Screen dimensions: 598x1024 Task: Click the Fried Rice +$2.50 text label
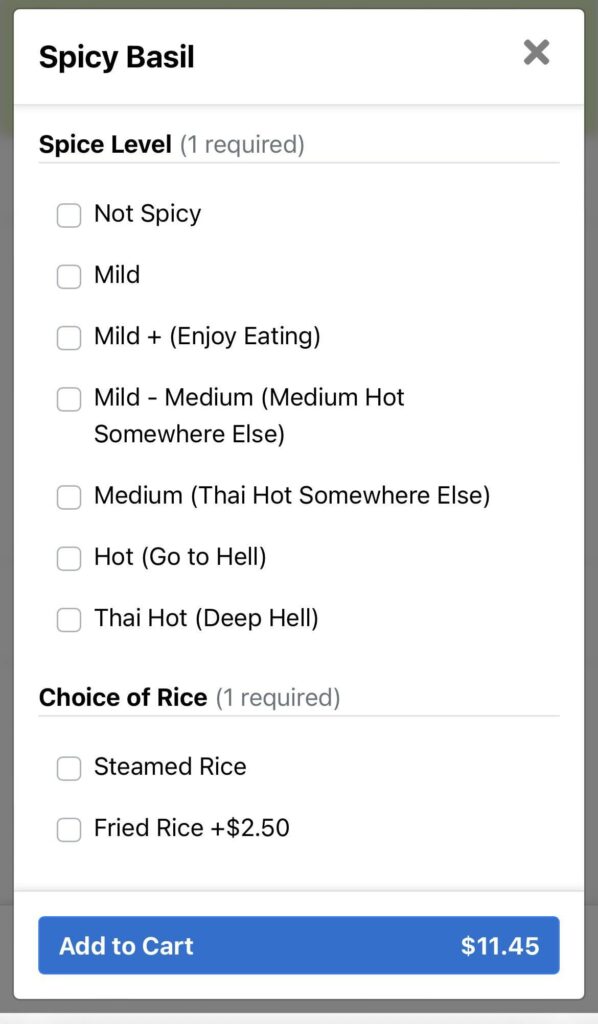(191, 828)
